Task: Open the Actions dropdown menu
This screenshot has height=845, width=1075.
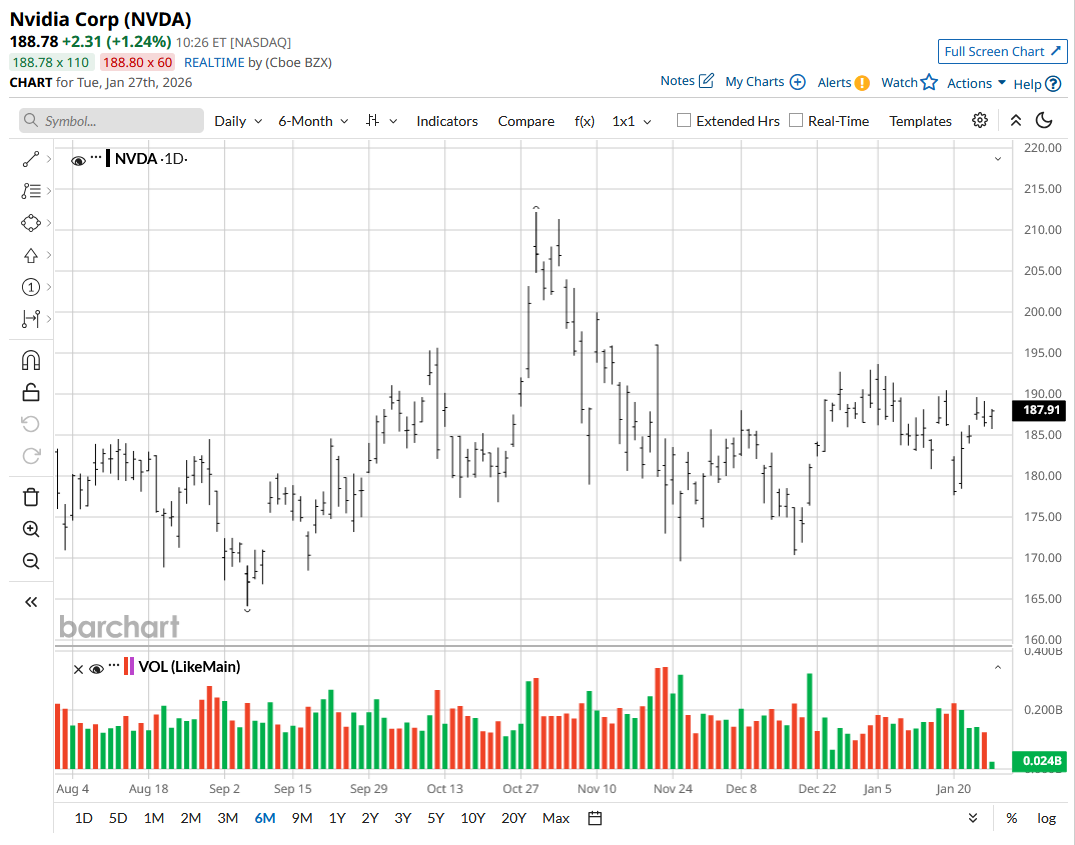Action: pos(976,83)
